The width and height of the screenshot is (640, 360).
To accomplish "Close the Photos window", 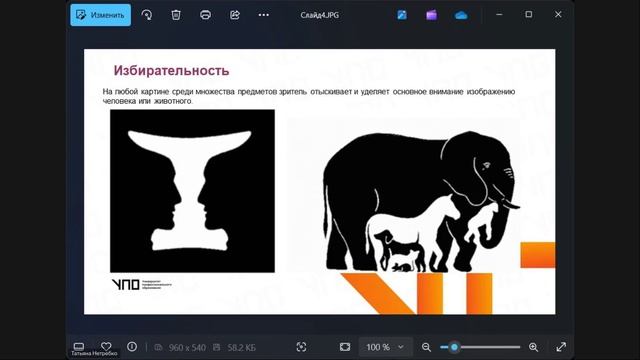I will [x=558, y=14].
